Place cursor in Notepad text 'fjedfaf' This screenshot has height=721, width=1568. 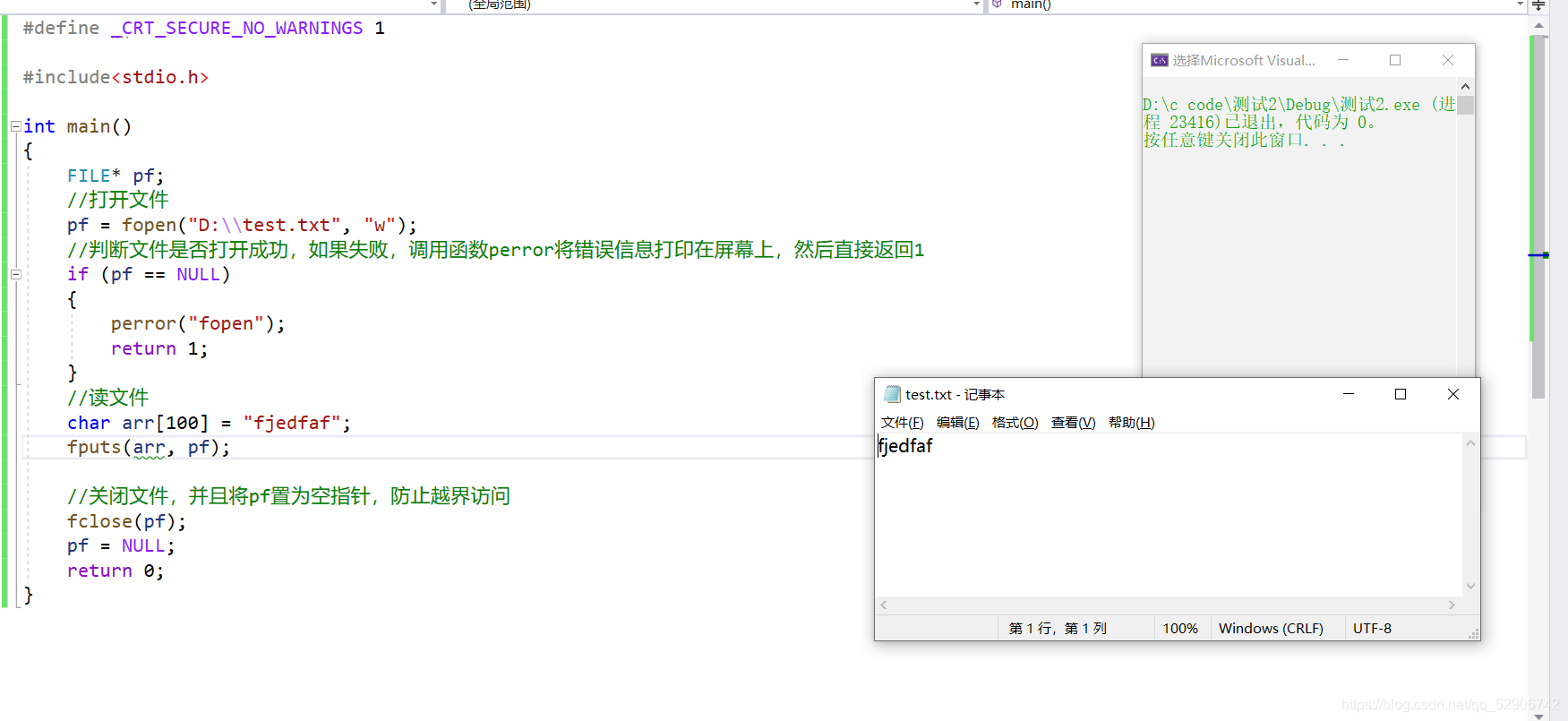coord(905,446)
